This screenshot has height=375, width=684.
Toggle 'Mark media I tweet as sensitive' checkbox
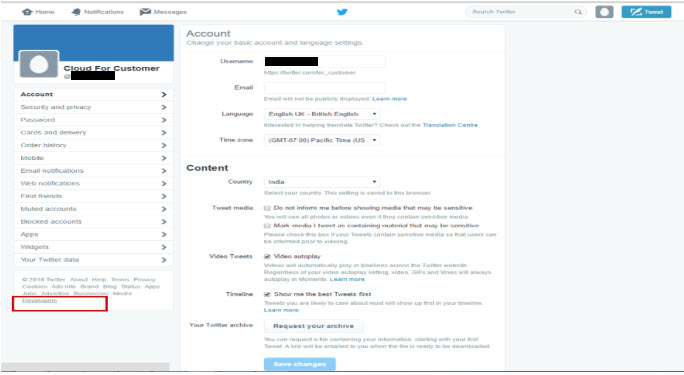[267, 225]
